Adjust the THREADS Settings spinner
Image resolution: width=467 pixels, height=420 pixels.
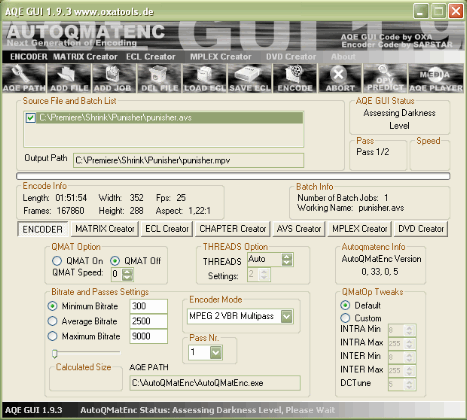point(264,274)
